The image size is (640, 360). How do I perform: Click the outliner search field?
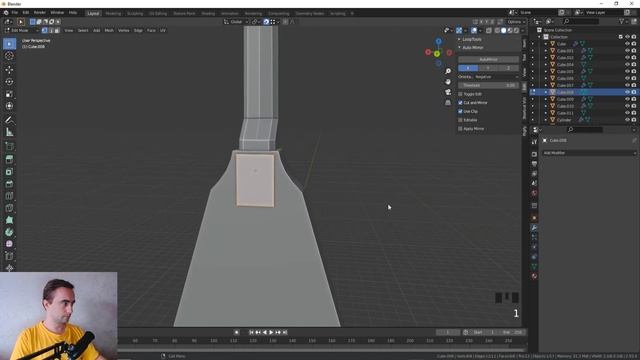click(581, 21)
